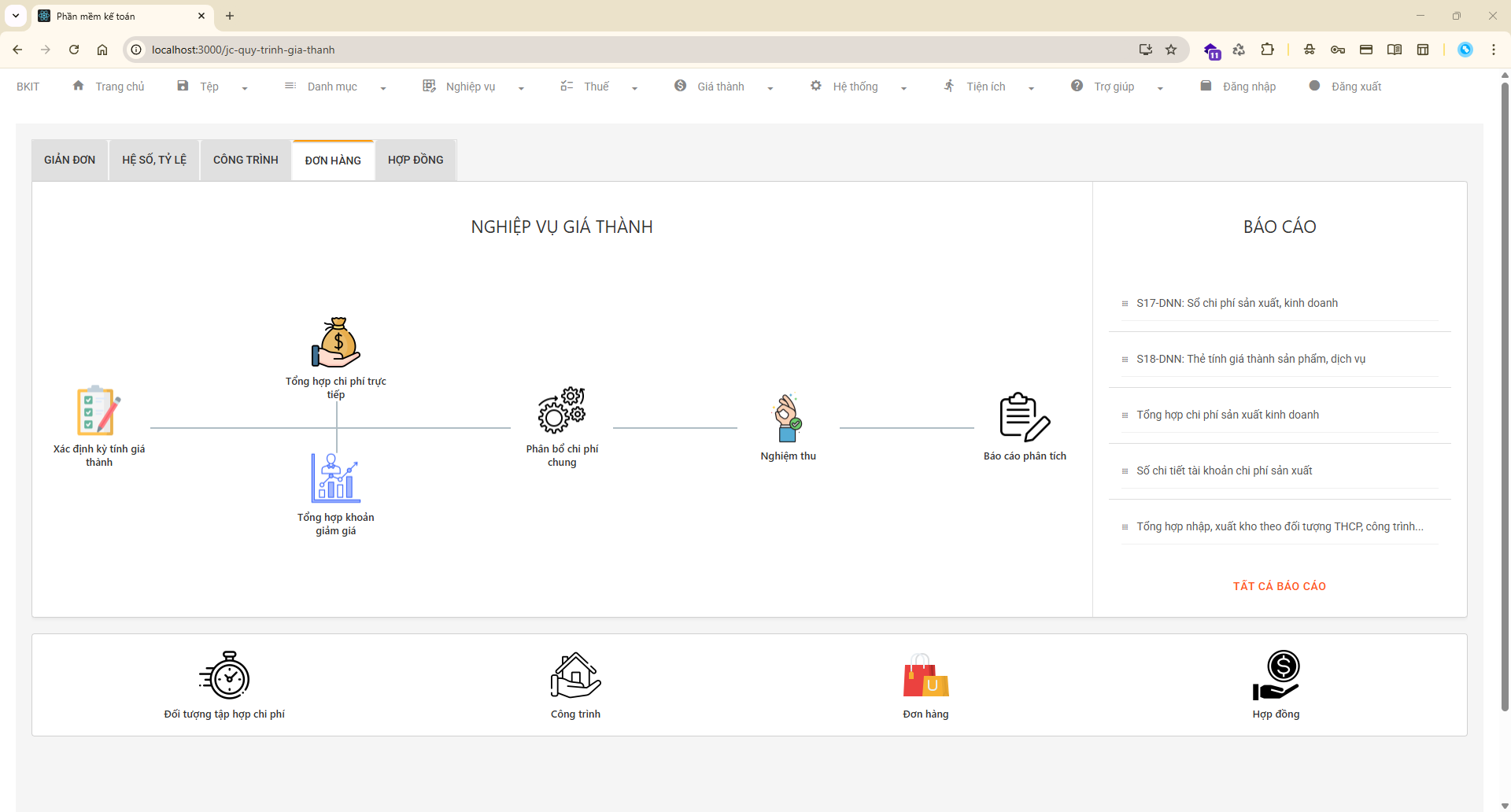
Task: Open the Đơn hàng shopping bag icon
Action: click(925, 675)
